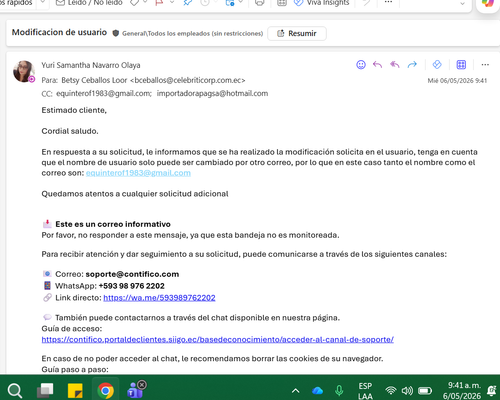This screenshot has width=500, height=400.
Task: Open the equinterof1983@gmail.com link in body
Action: [x=138, y=173]
